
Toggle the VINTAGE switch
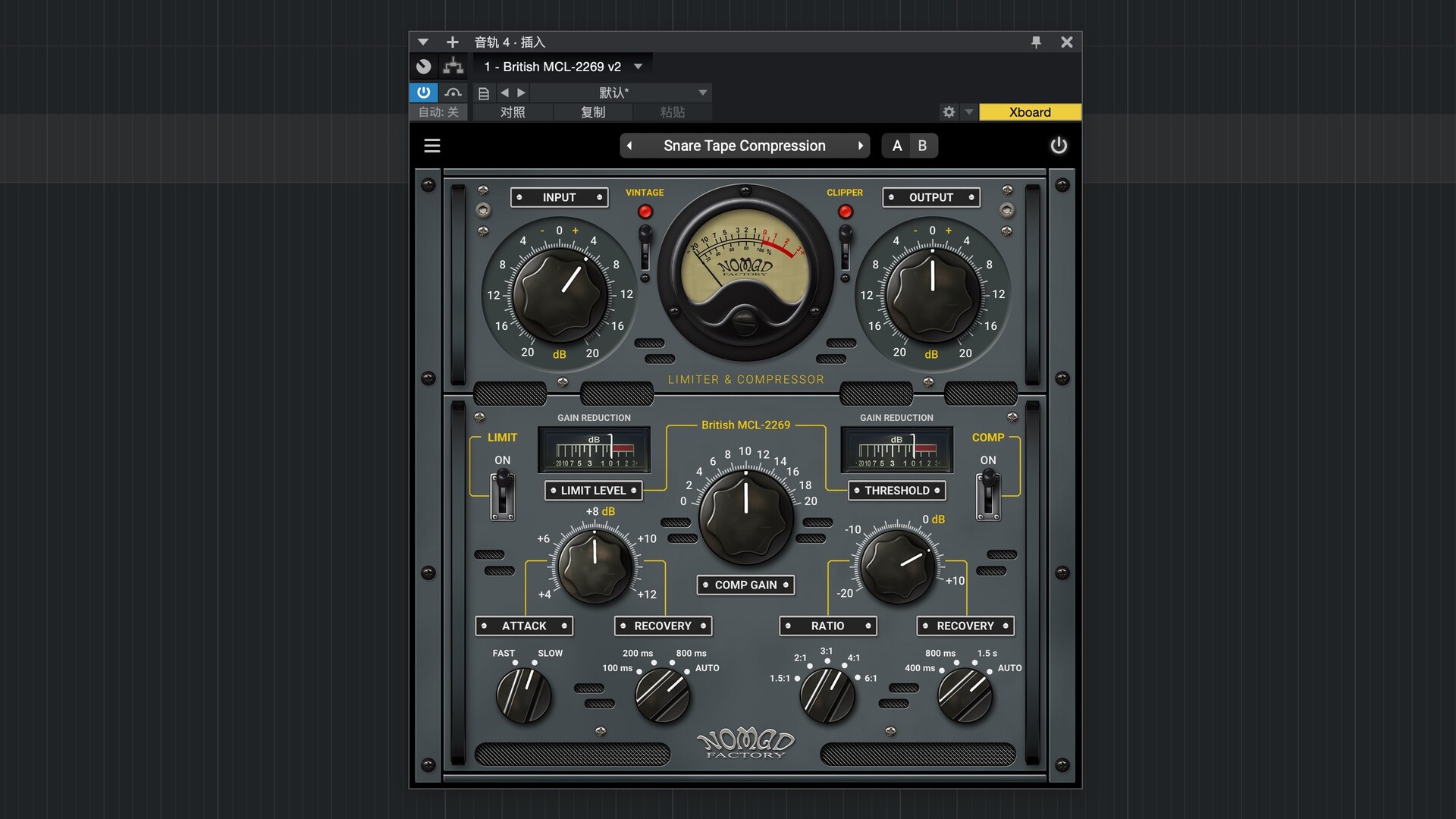click(645, 247)
